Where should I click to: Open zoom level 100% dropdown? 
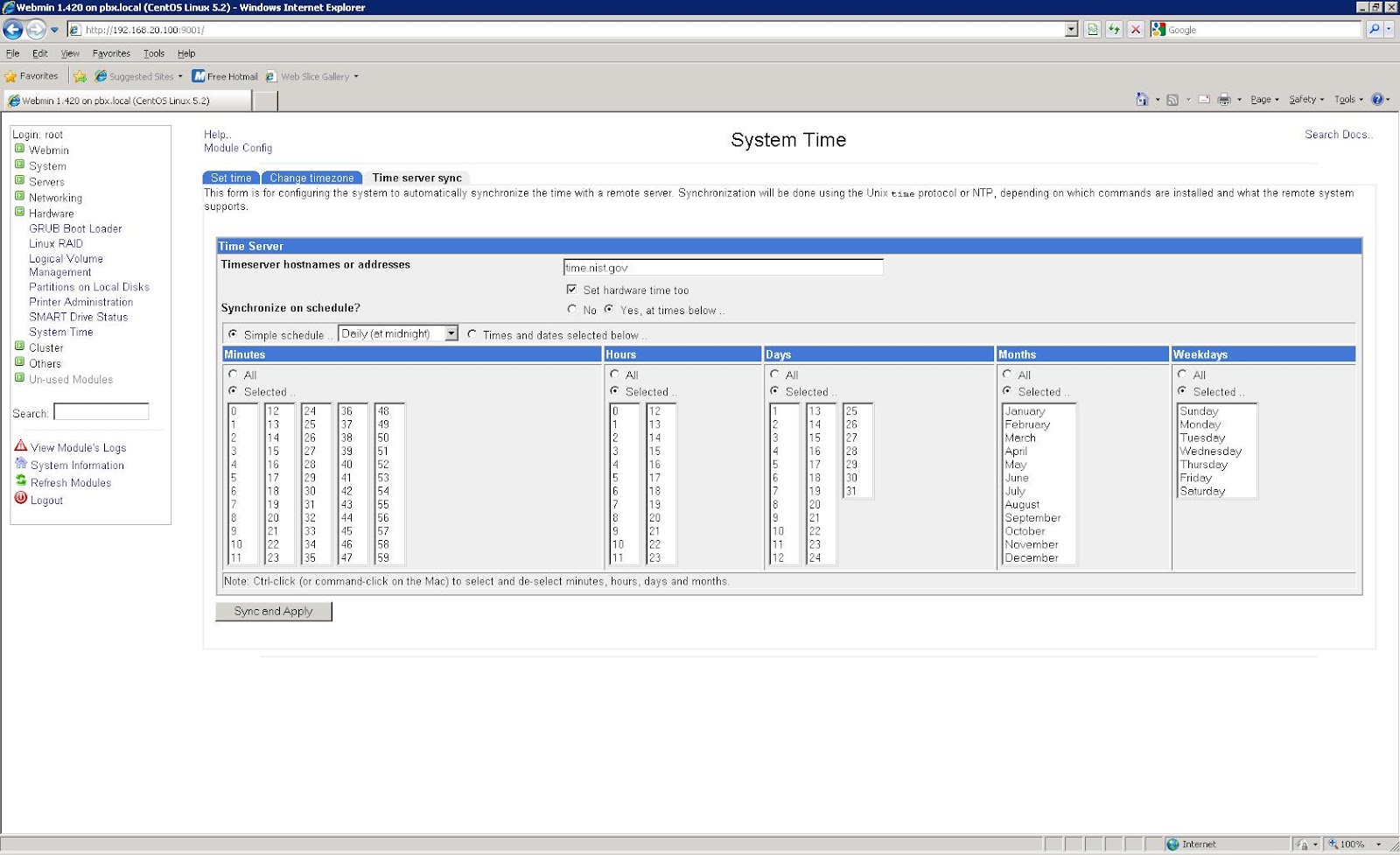pos(1379,844)
